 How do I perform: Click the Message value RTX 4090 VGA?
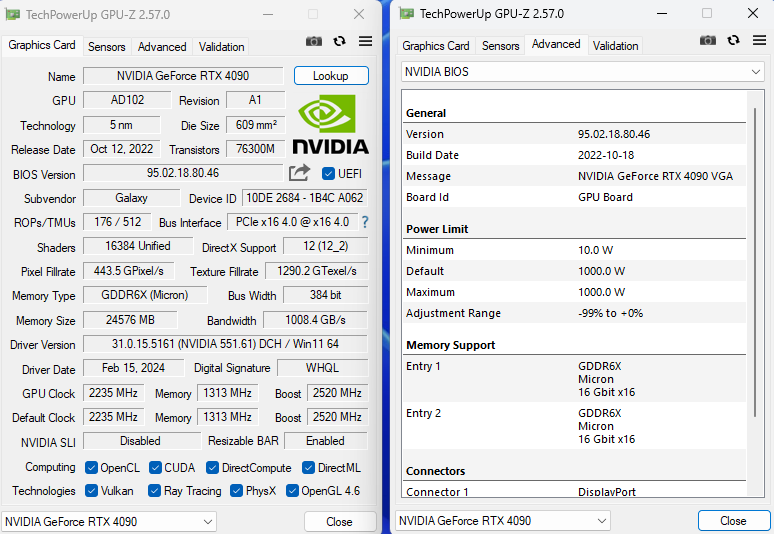click(x=656, y=176)
